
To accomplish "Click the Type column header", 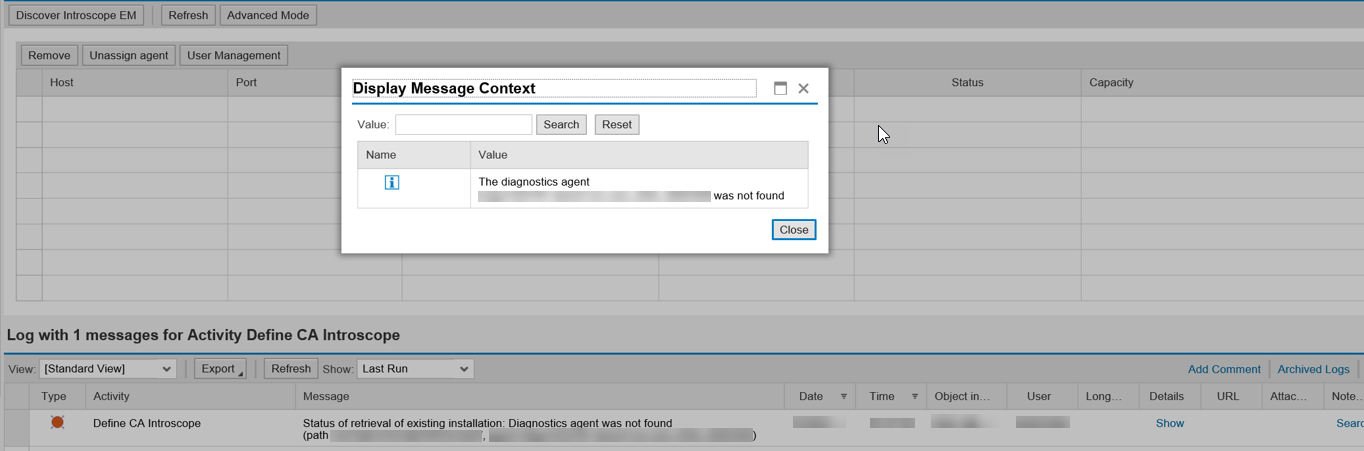I will [x=58, y=396].
